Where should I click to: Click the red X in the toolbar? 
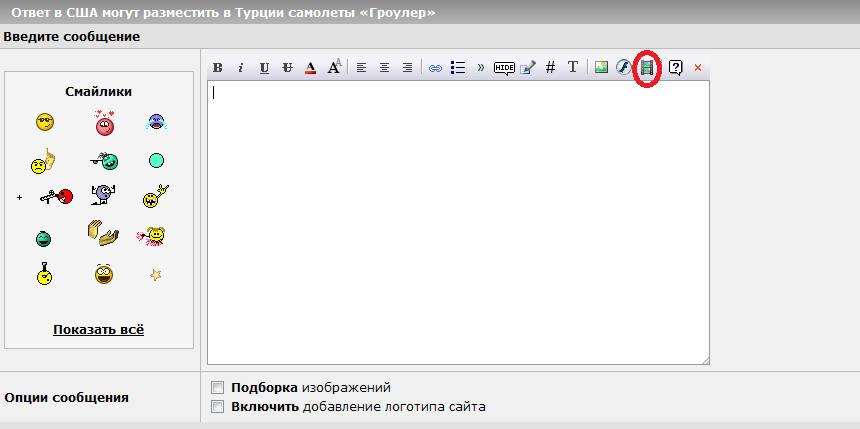click(698, 68)
